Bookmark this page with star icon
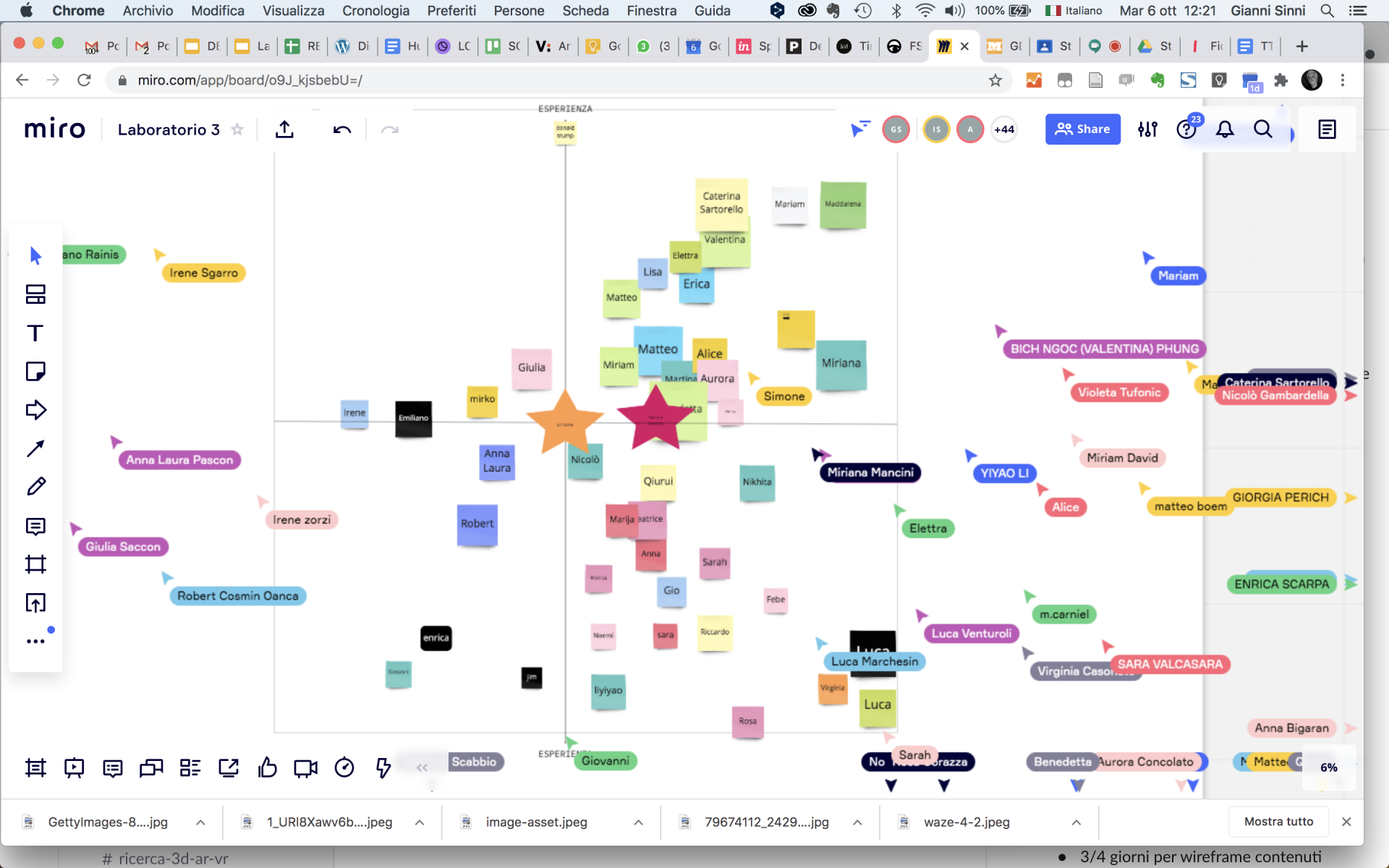1389x868 pixels. point(995,80)
